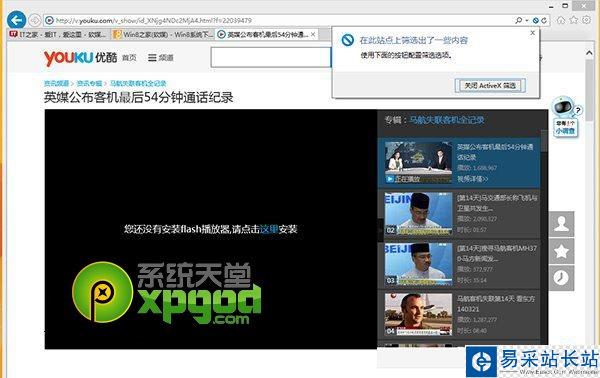Open the 资讯专辑 breadcrumb link
Image resolution: width=600 pixels, height=378 pixels.
coord(90,83)
